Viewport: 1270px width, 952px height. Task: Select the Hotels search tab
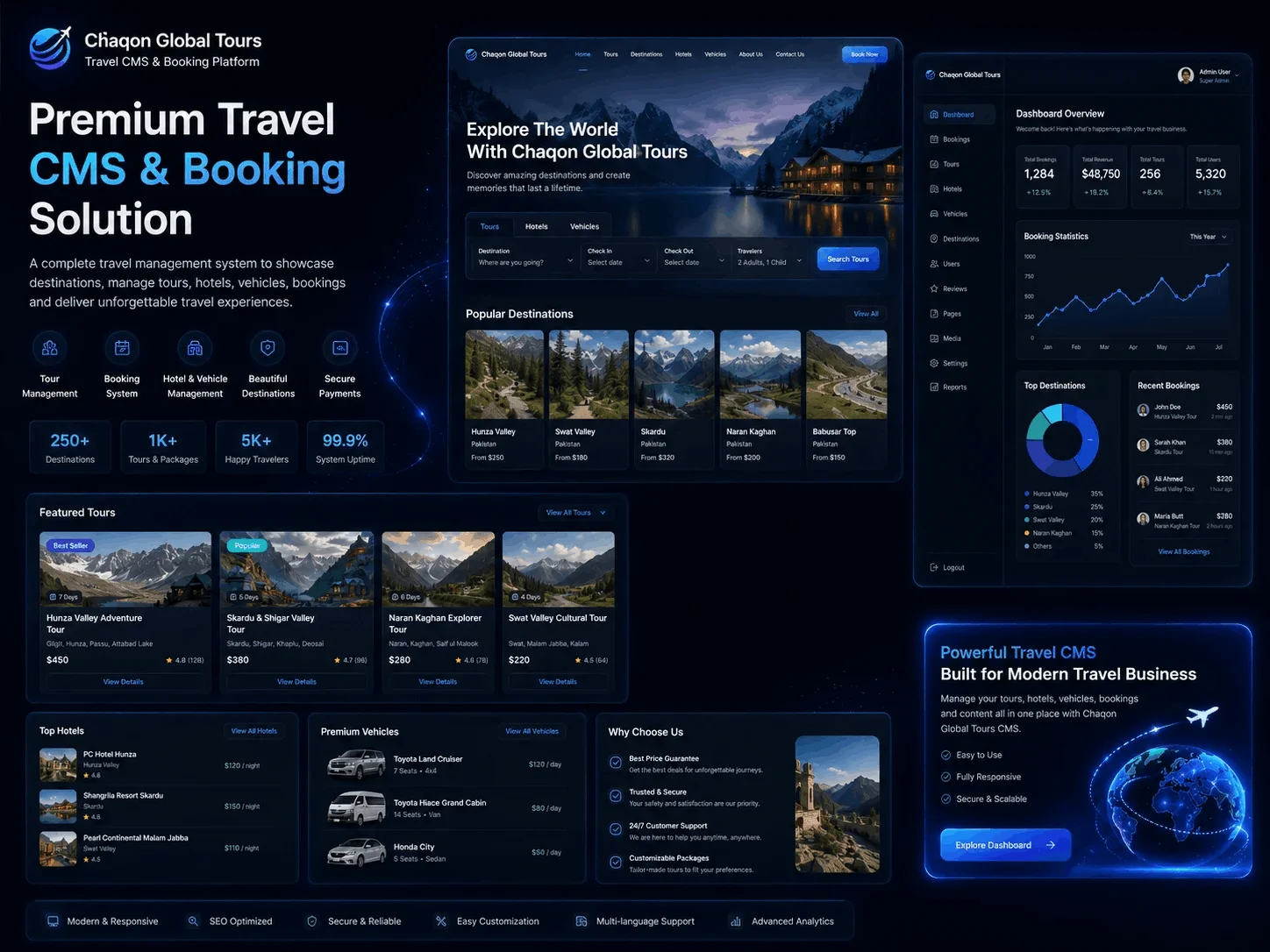[536, 226]
